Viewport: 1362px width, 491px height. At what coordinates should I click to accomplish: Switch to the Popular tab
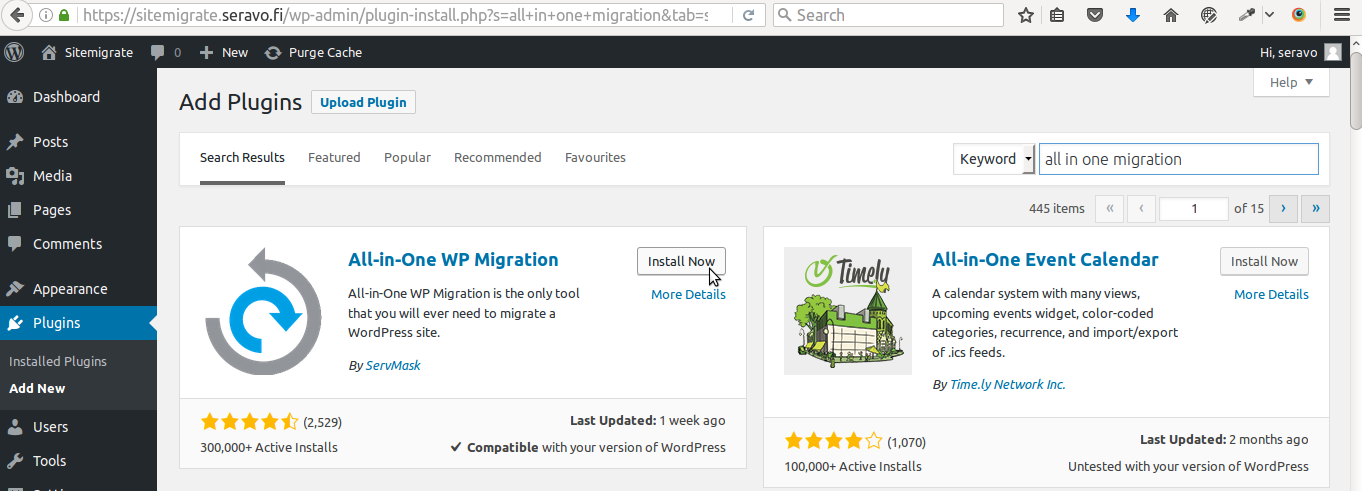(407, 158)
